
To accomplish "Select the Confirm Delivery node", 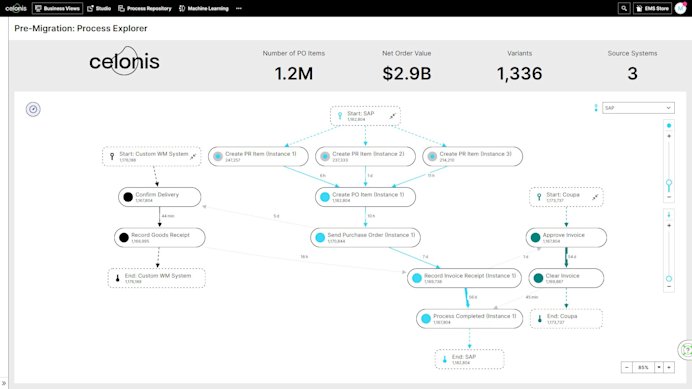I will (x=159, y=197).
